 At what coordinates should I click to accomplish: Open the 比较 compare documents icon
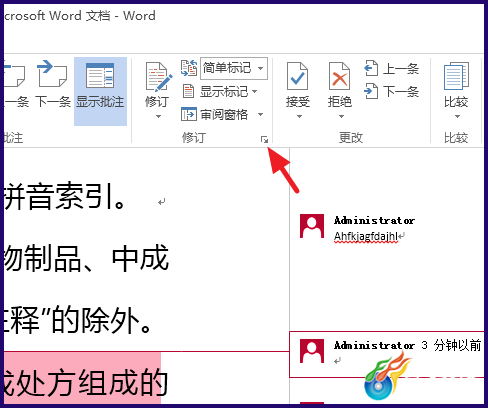(x=456, y=76)
